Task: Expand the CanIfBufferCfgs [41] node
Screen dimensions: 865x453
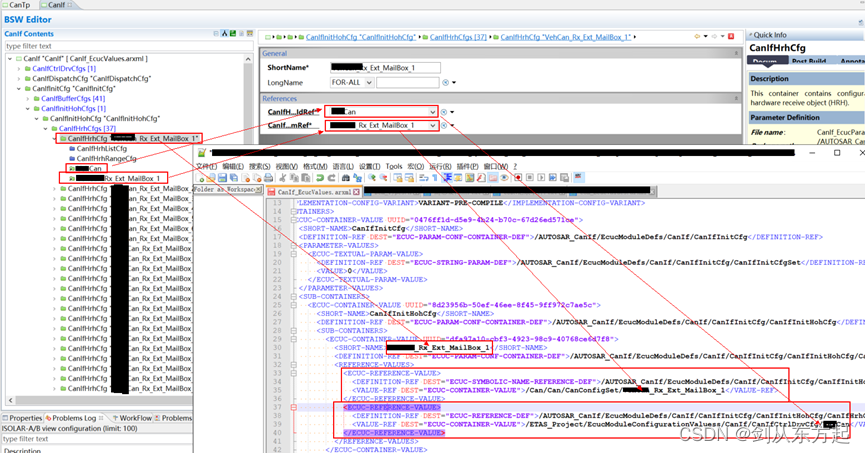Action: point(28,98)
